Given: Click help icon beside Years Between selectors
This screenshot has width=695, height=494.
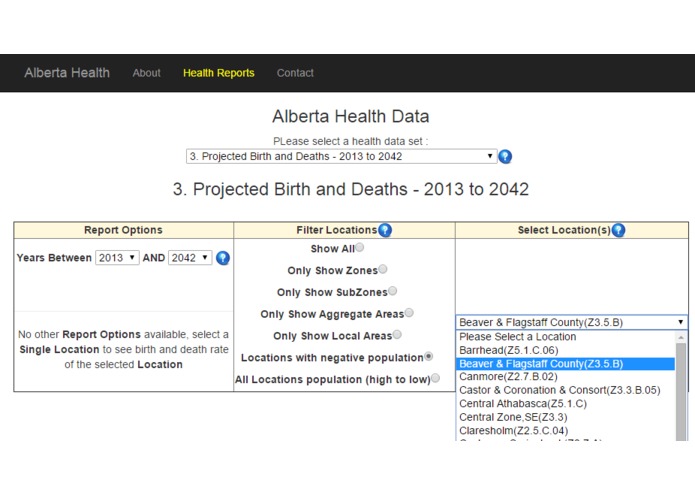Looking at the screenshot, I should pyautogui.click(x=223, y=258).
